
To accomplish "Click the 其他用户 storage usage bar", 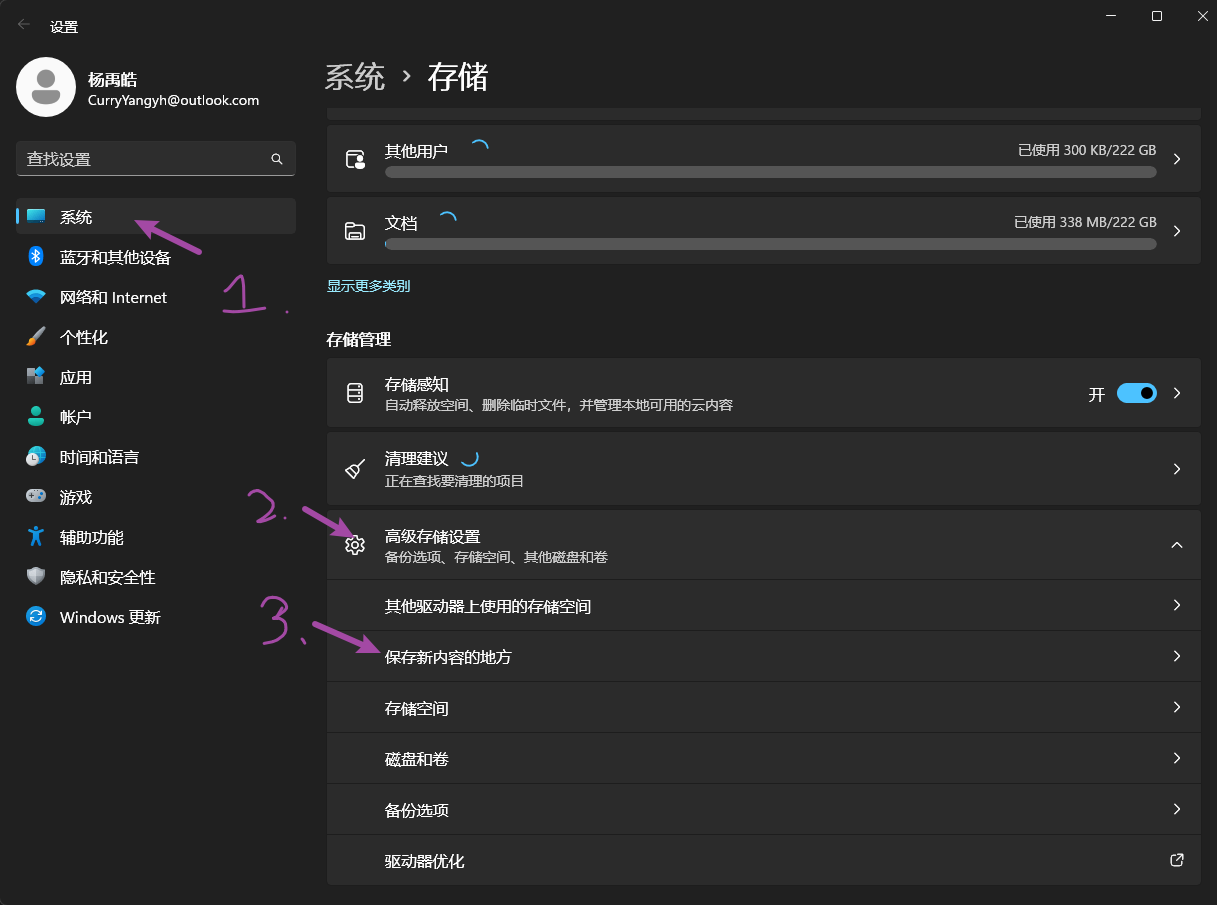I will [x=770, y=172].
